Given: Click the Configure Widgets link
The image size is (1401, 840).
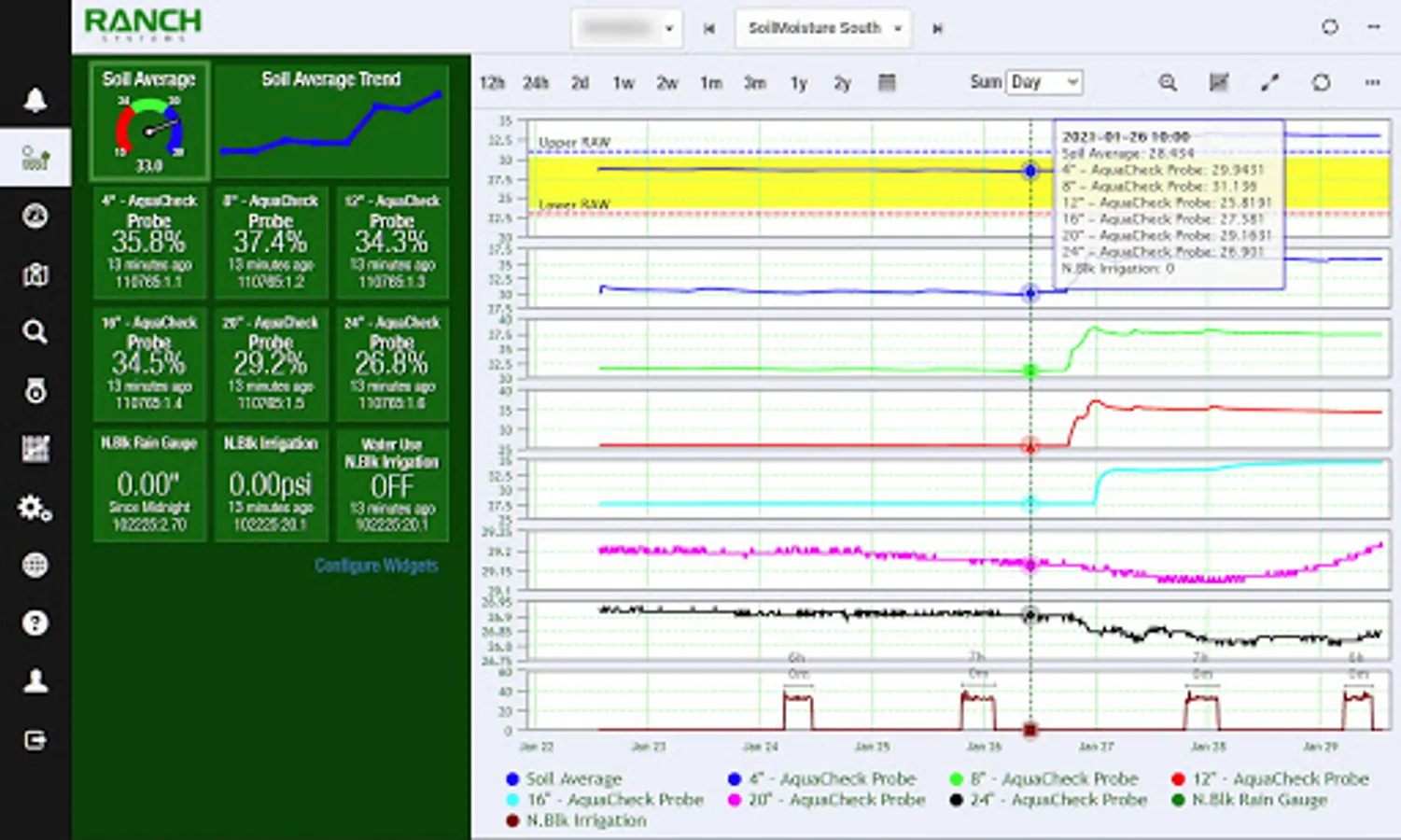Looking at the screenshot, I should coord(376,566).
